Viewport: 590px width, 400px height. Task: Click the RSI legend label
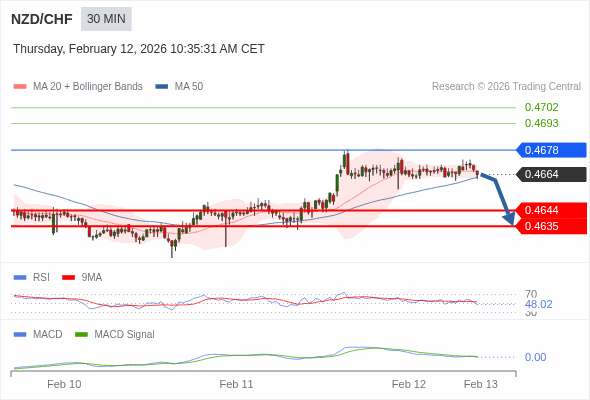[x=41, y=277]
